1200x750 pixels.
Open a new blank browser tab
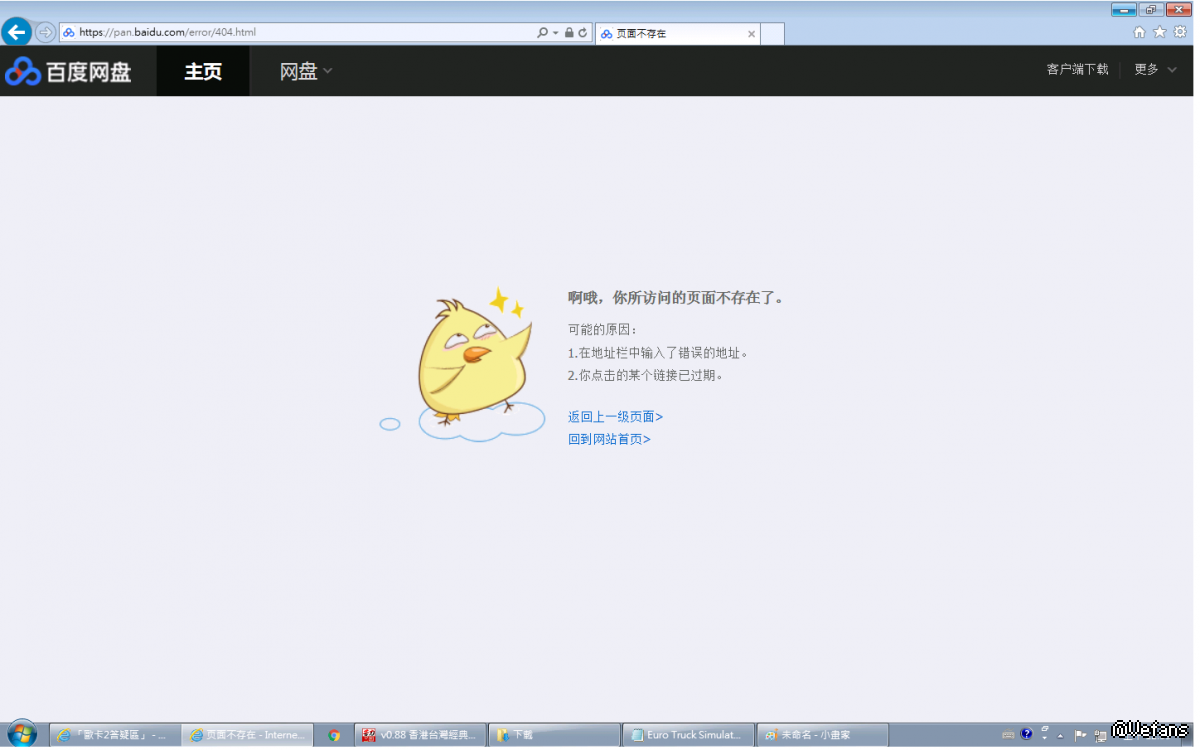click(772, 33)
